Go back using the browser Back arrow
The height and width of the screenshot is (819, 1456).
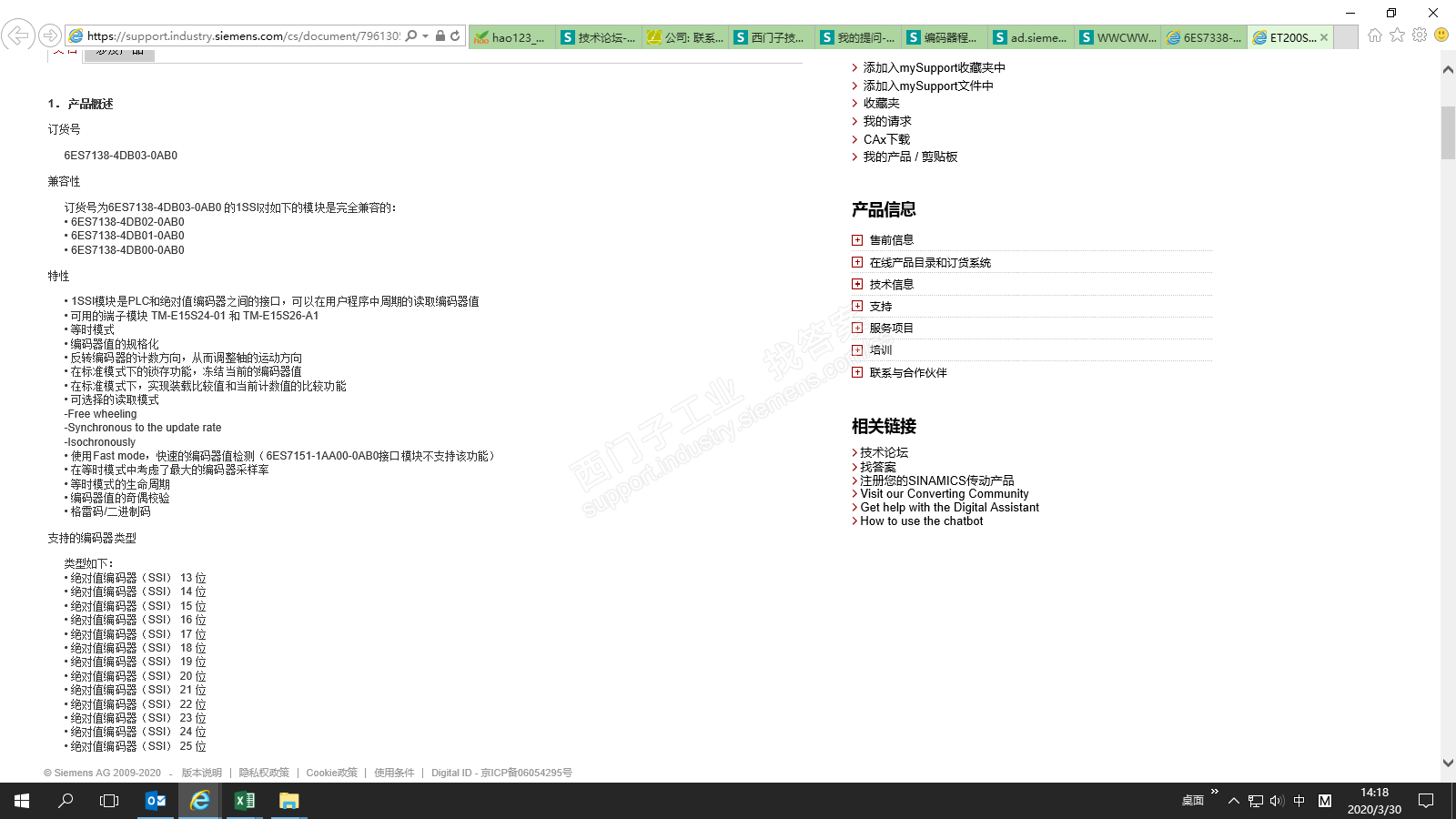pyautogui.click(x=17, y=35)
